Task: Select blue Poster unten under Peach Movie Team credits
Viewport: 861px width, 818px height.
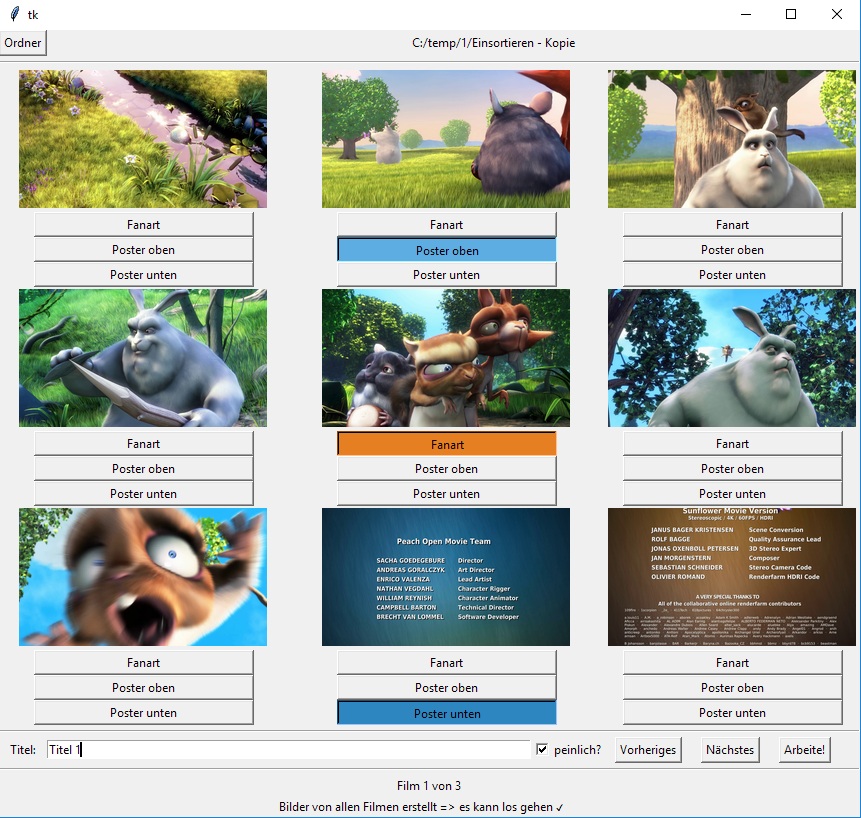Action: (446, 713)
